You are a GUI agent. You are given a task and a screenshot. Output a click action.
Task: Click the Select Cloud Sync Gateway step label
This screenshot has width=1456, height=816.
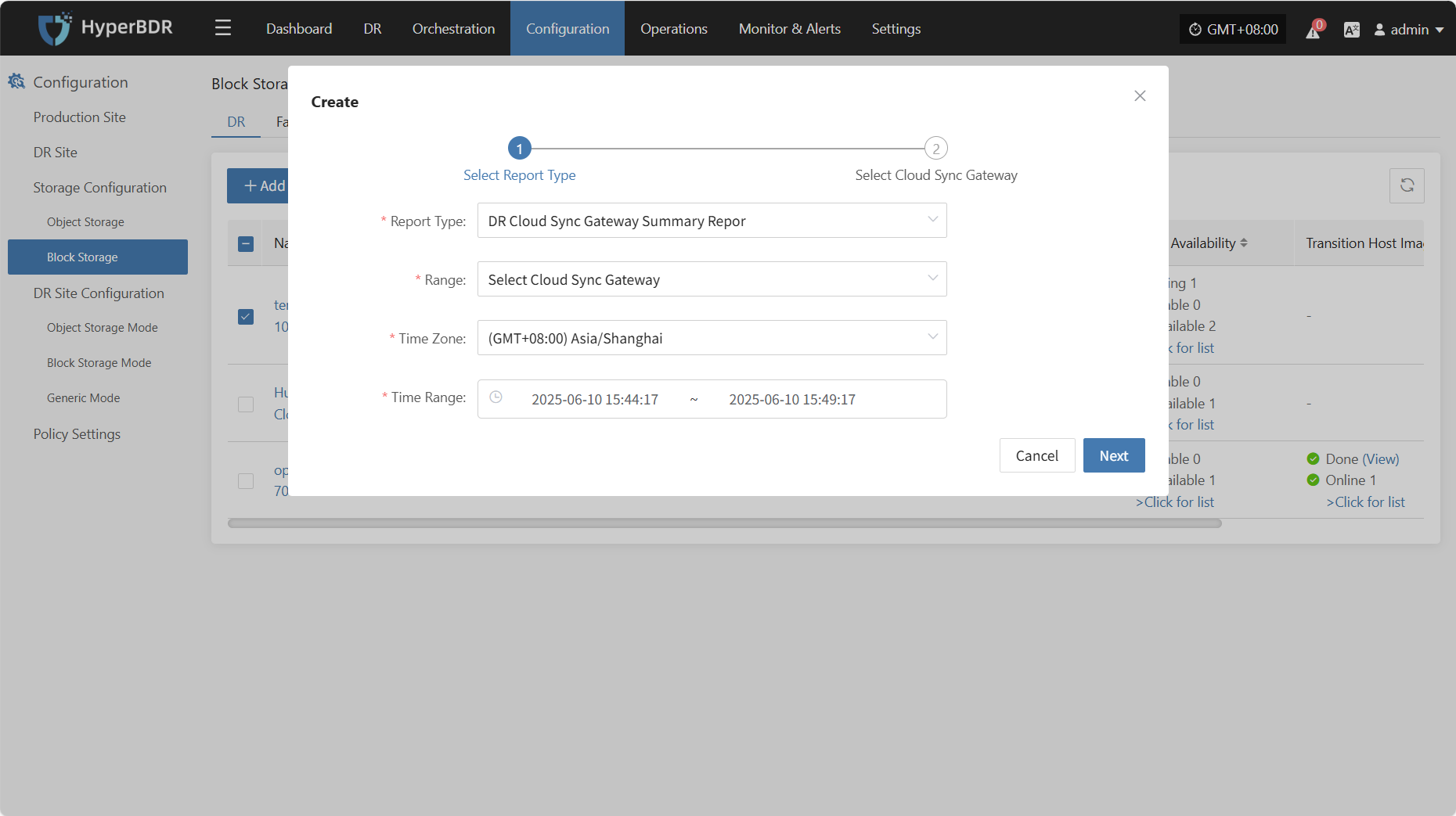tap(936, 174)
